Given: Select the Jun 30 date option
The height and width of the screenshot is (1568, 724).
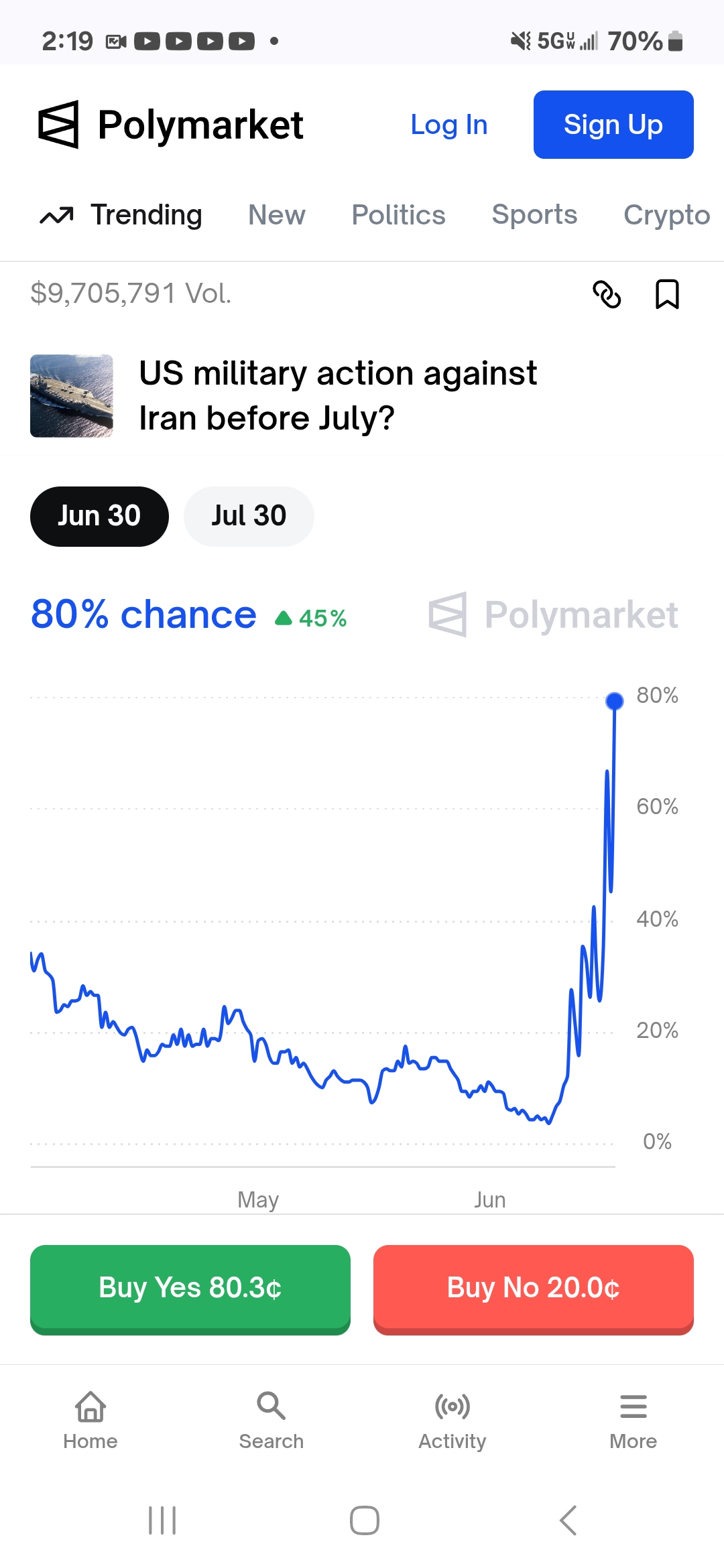Looking at the screenshot, I should (x=99, y=517).
